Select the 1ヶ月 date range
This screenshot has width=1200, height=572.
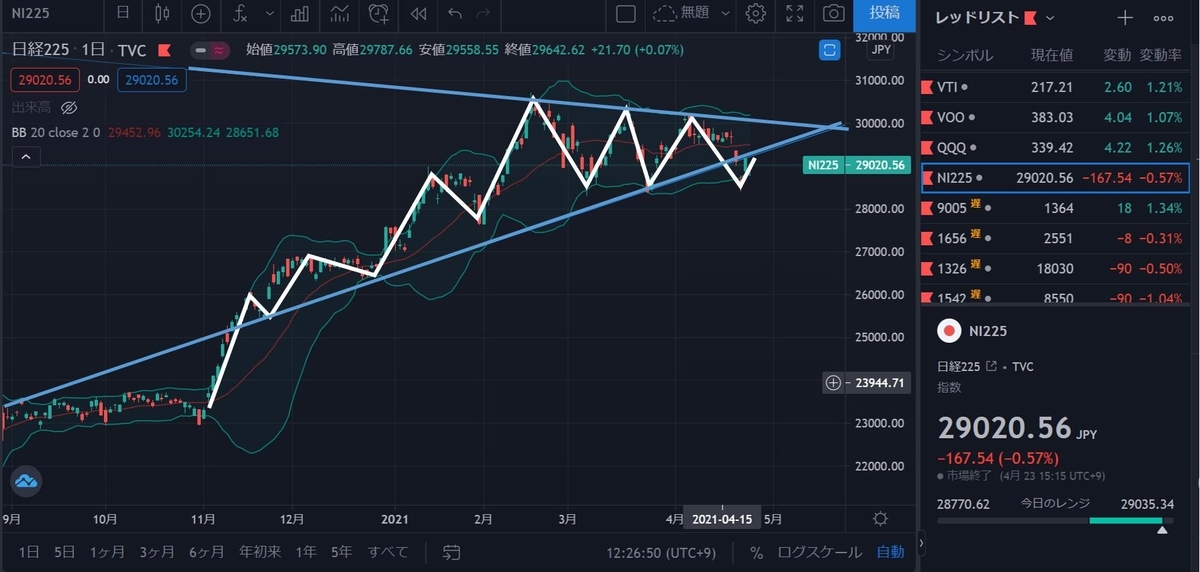(107, 552)
